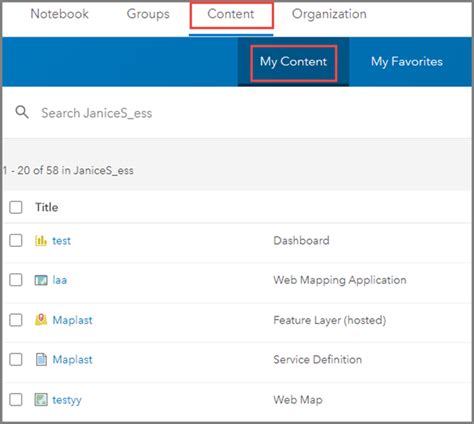Open the testyy web map link
The height and width of the screenshot is (424, 474).
[67, 400]
